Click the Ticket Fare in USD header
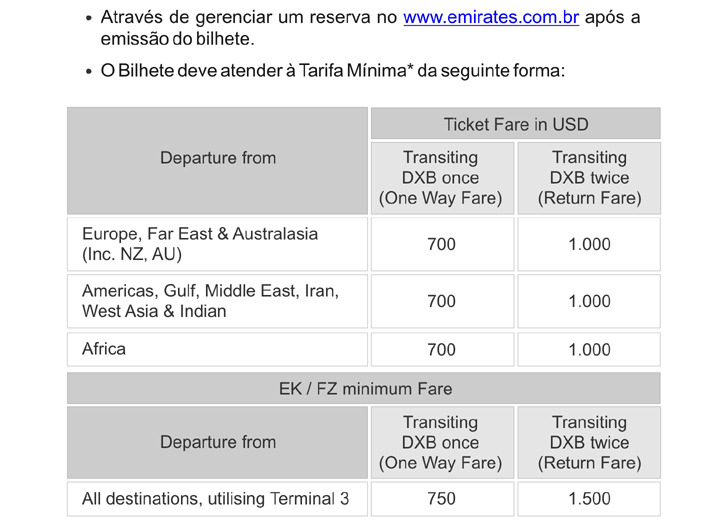 click(516, 123)
